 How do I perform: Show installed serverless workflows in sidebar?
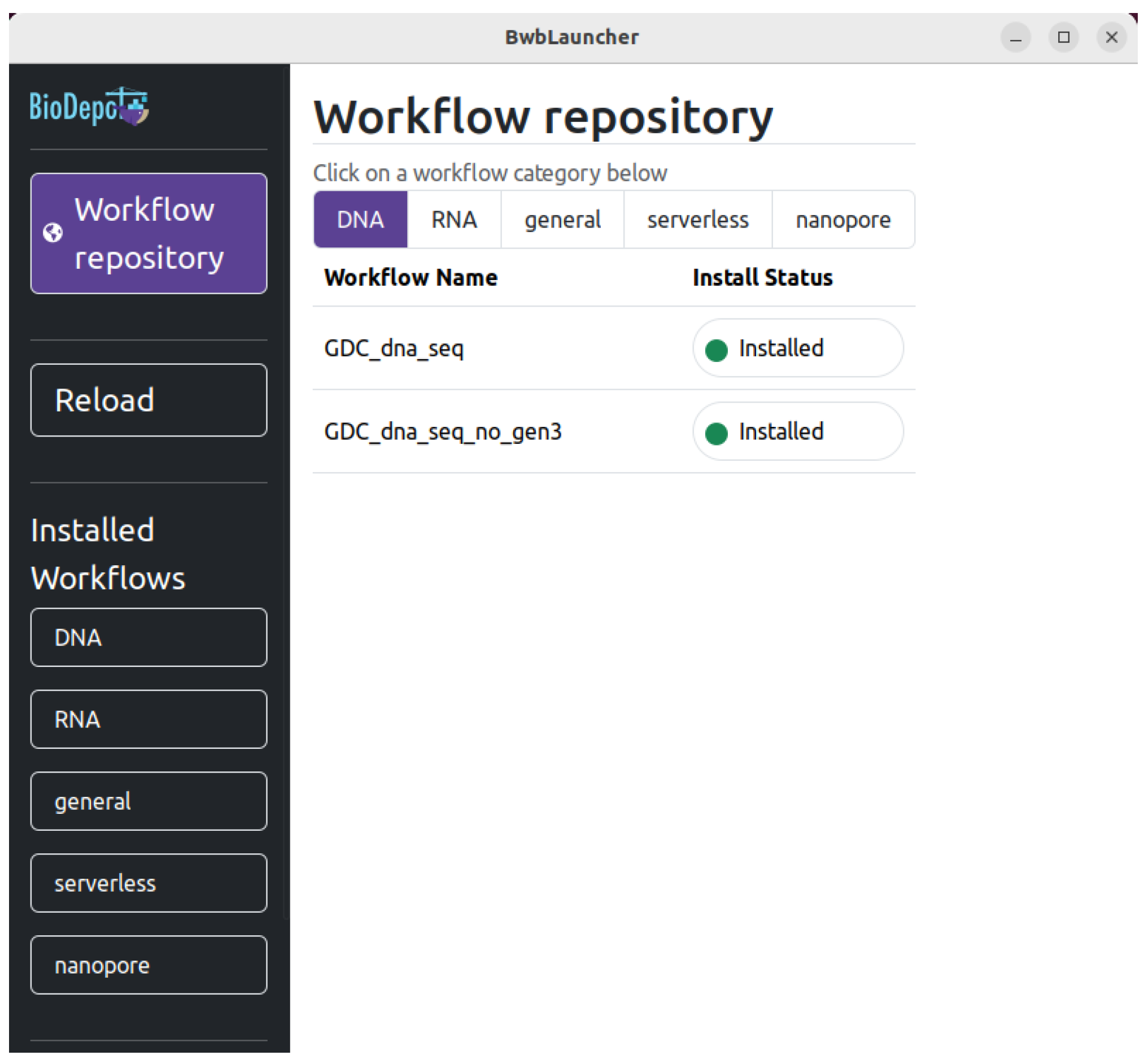[149, 882]
